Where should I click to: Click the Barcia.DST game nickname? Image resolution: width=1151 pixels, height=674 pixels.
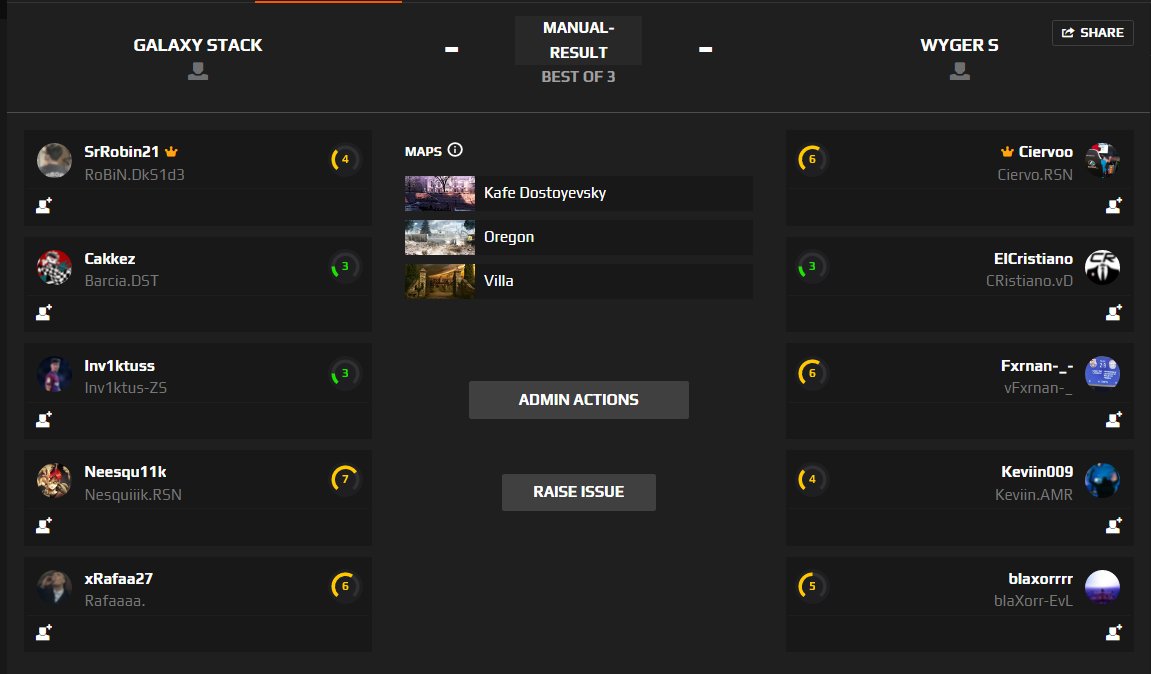click(121, 280)
